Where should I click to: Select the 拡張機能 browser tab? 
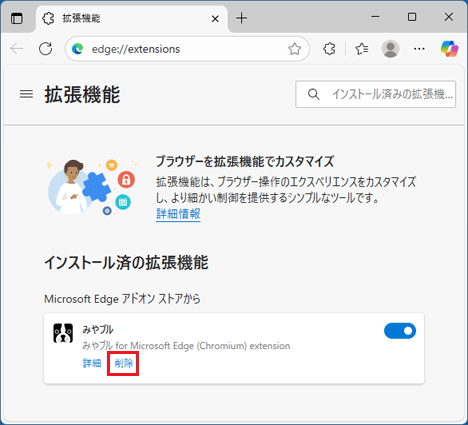click(132, 18)
